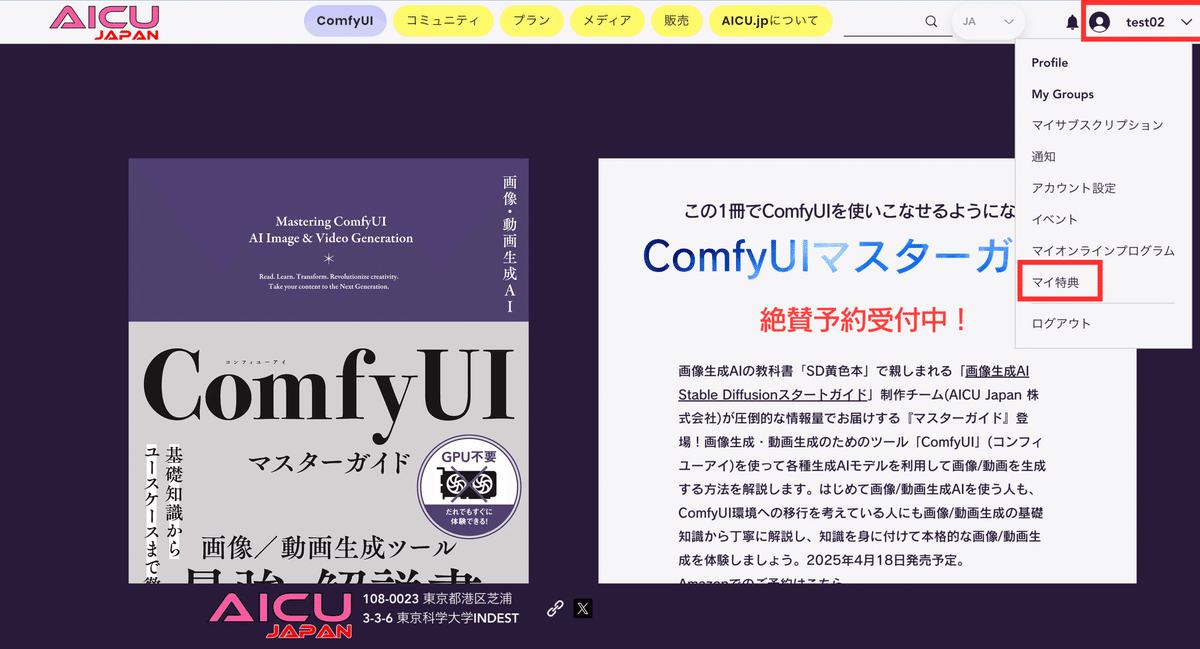1200x649 pixels.
Task: Open the プラン nav item
Action: click(530, 21)
